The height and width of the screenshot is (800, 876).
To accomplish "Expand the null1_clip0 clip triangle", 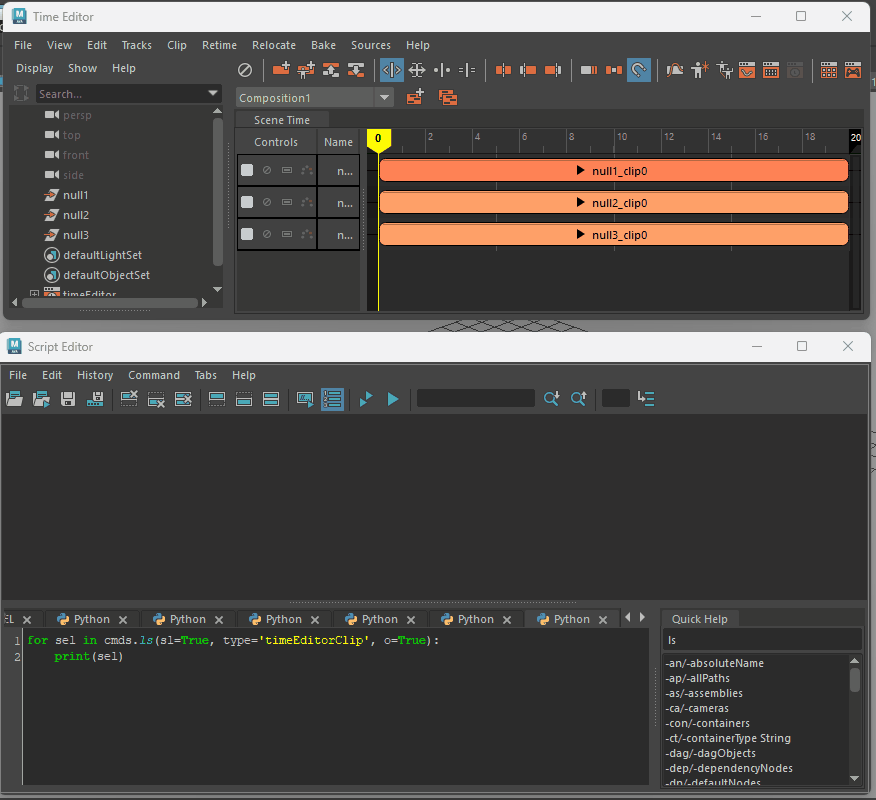I will tap(581, 171).
